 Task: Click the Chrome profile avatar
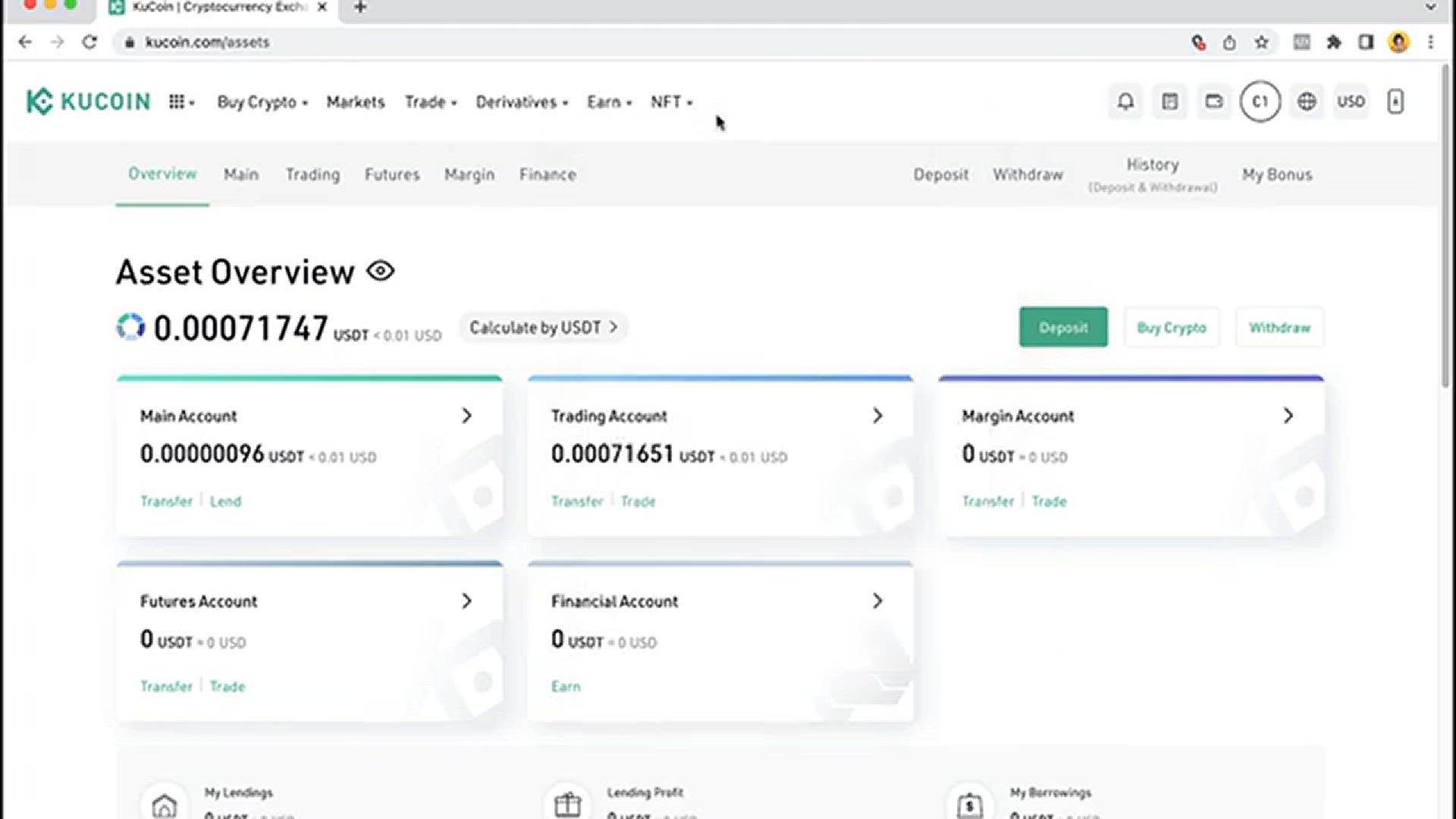click(1398, 42)
